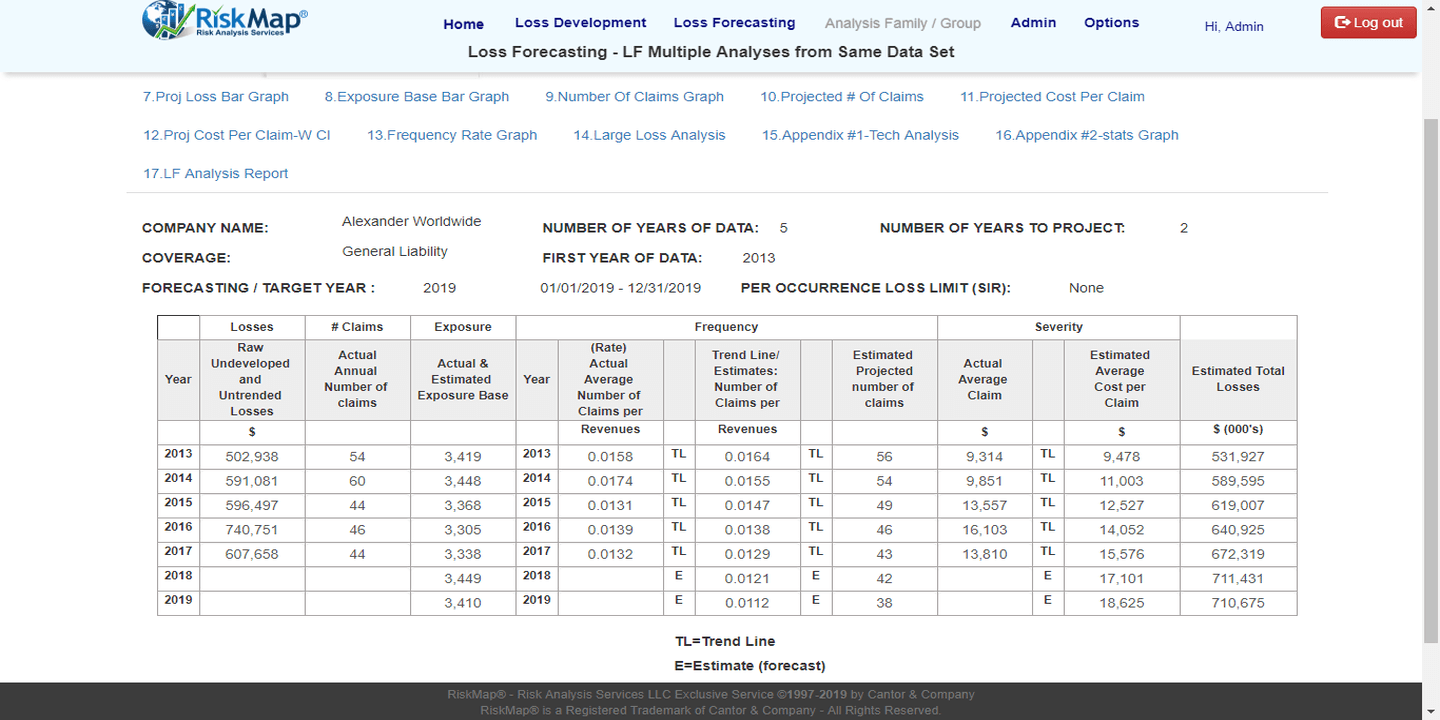Click the forecasting target year 2019 value
1440x720 pixels.
coord(440,288)
